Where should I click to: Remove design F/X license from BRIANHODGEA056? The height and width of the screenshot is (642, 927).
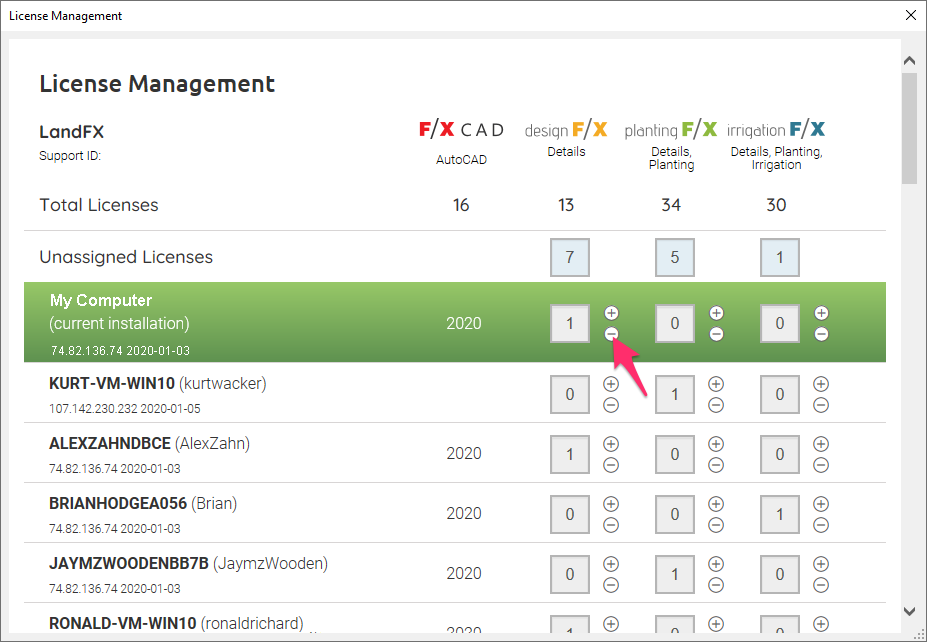pos(611,525)
